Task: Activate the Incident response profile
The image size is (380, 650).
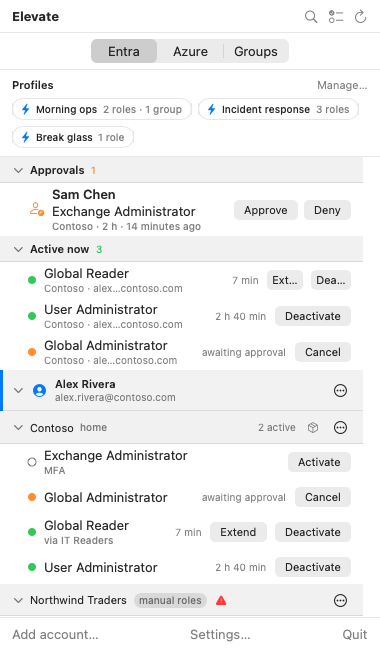Action: pyautogui.click(x=278, y=109)
